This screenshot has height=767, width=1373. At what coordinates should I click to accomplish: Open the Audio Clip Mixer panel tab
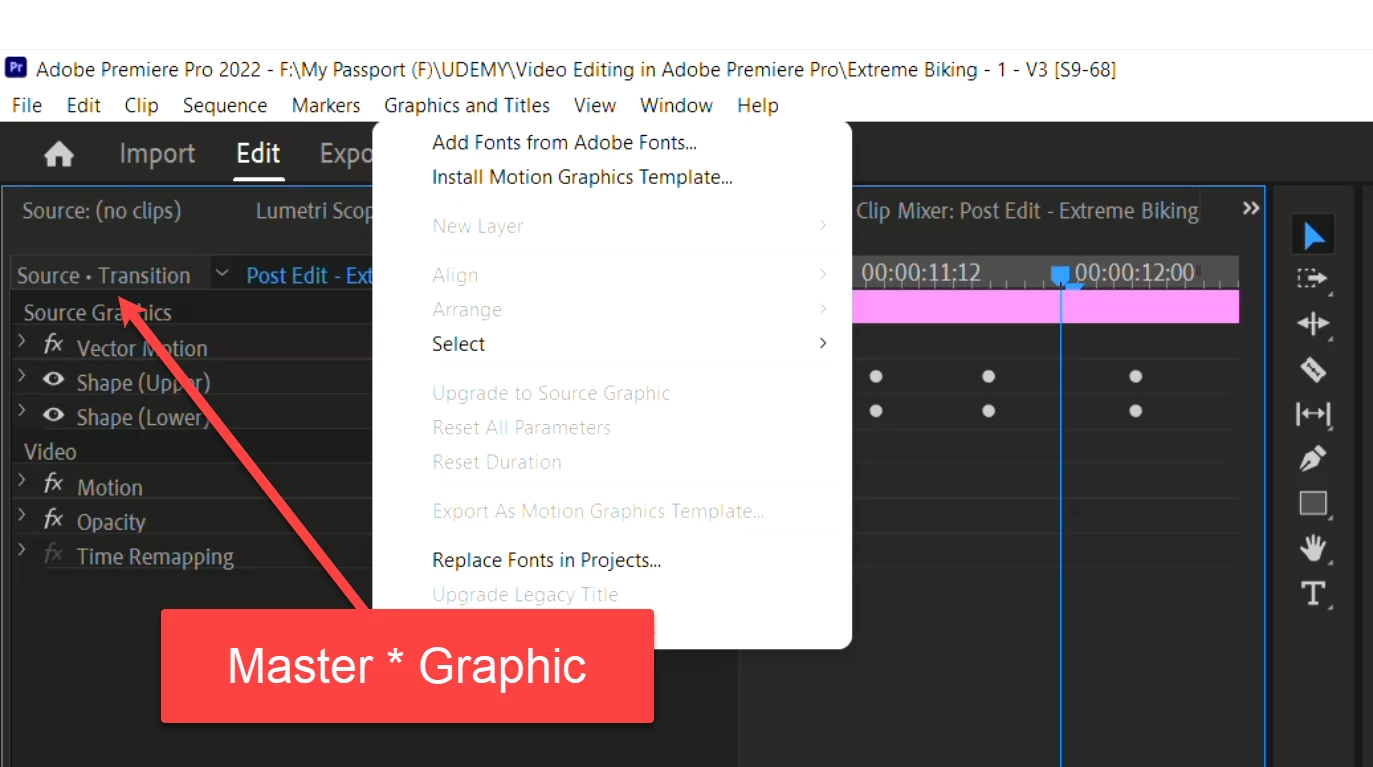(1027, 211)
